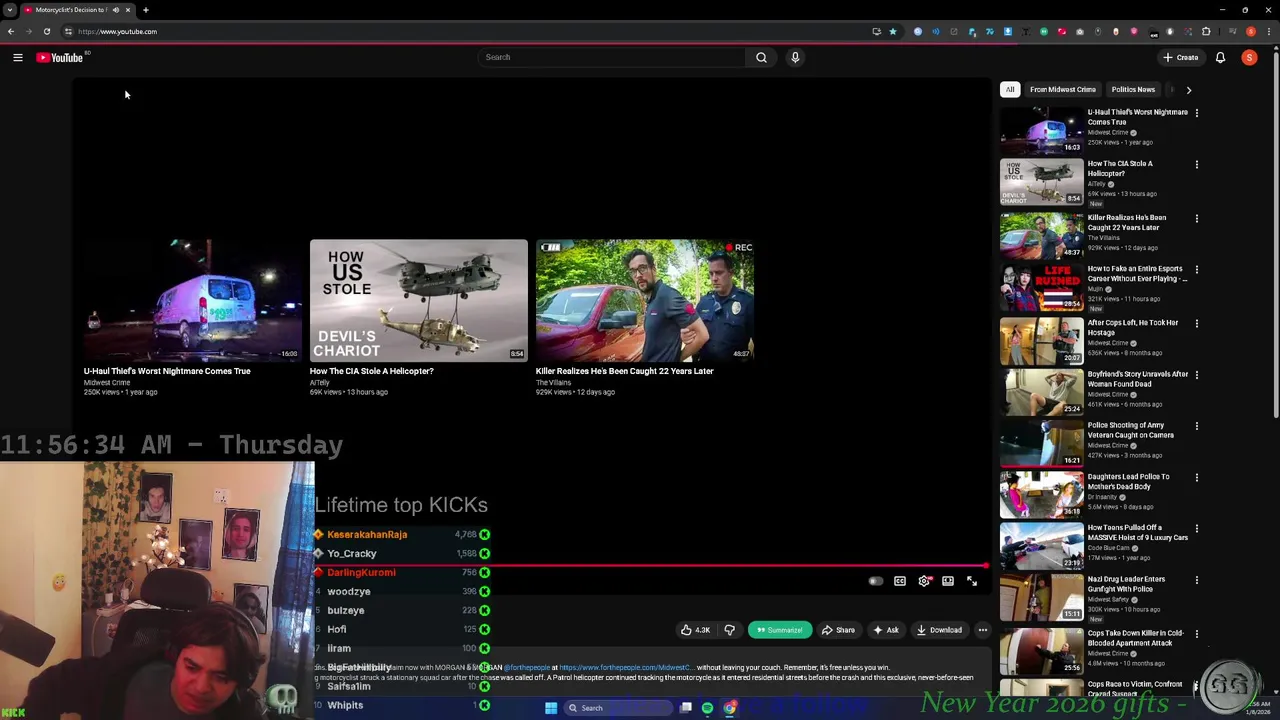The image size is (1280, 720).
Task: Click the search magnifier button
Action: [x=761, y=57]
